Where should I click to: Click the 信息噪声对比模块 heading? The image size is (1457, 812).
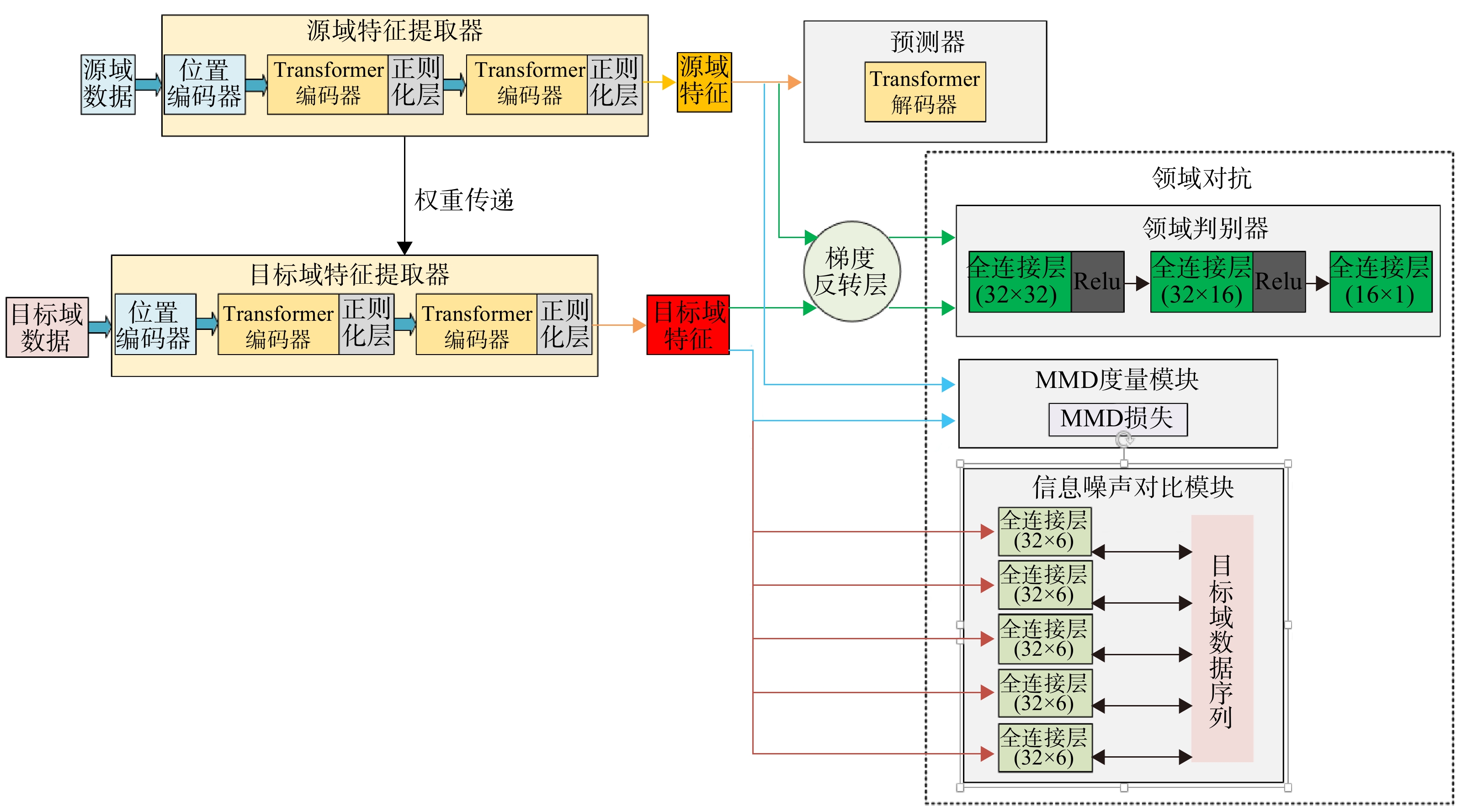point(1133,487)
